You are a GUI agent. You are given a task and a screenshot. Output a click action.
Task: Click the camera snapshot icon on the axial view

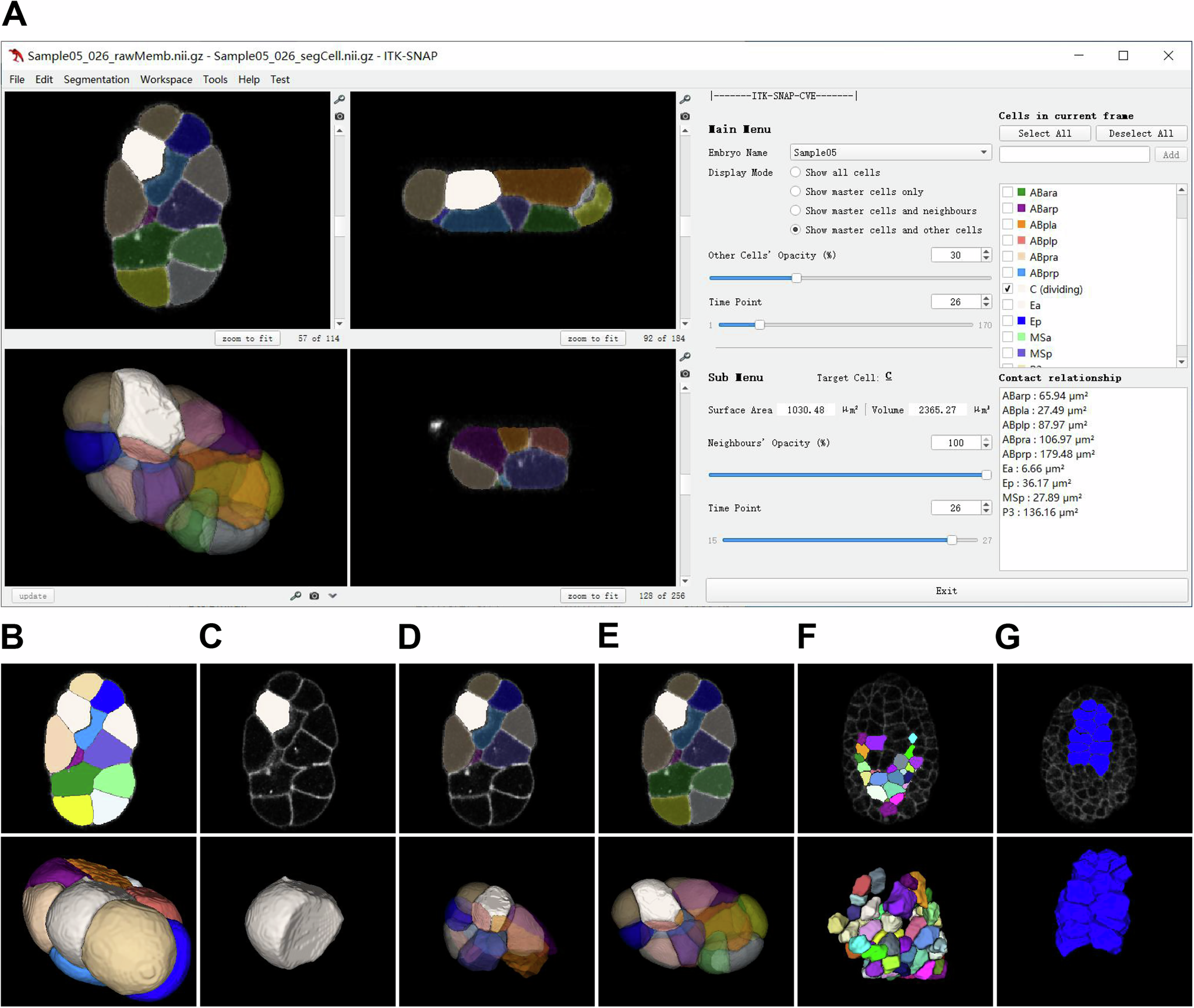click(x=340, y=116)
